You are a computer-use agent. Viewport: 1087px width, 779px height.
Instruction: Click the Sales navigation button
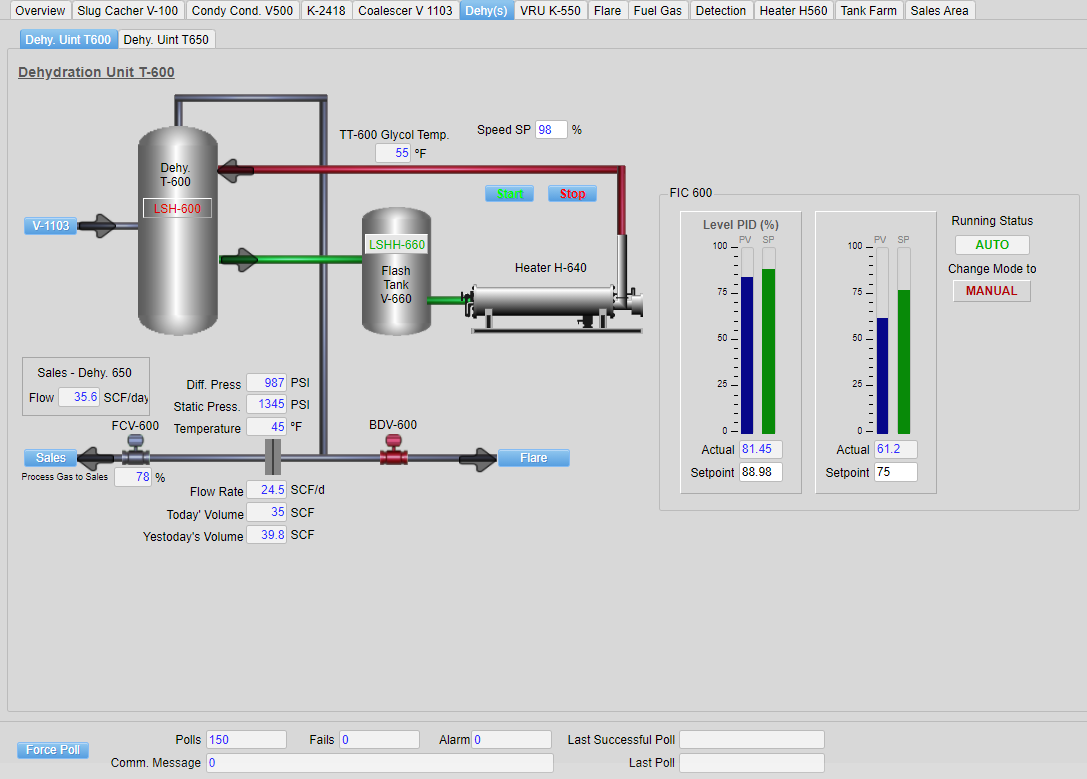coord(51,458)
